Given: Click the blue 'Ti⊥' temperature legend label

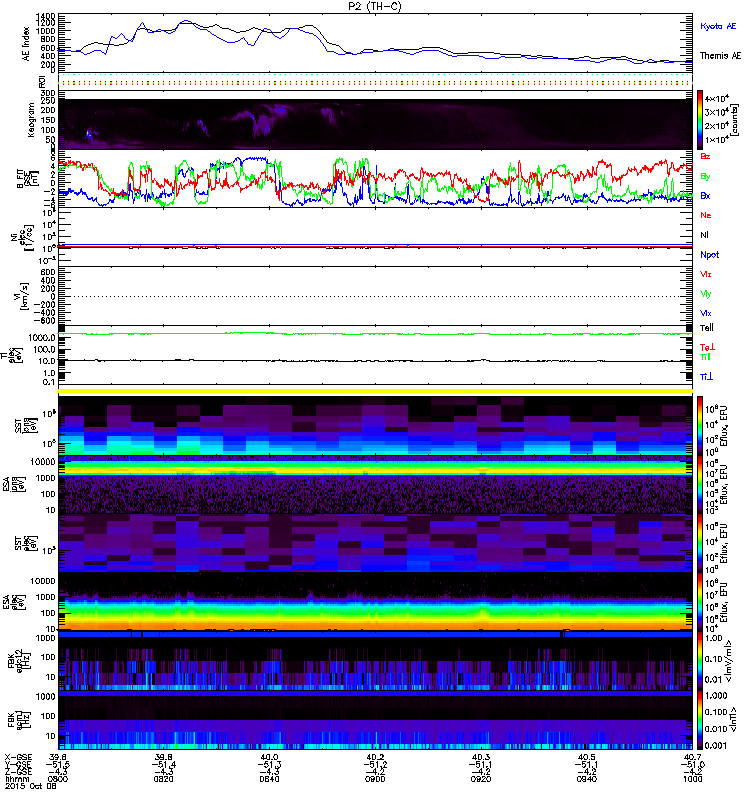Looking at the screenshot, I should coord(706,377).
